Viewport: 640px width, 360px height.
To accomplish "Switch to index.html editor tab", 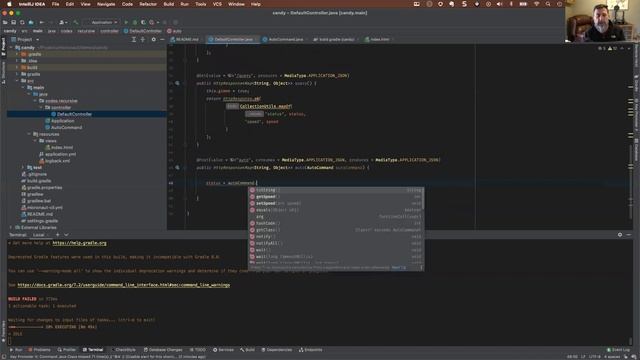I will (x=377, y=40).
